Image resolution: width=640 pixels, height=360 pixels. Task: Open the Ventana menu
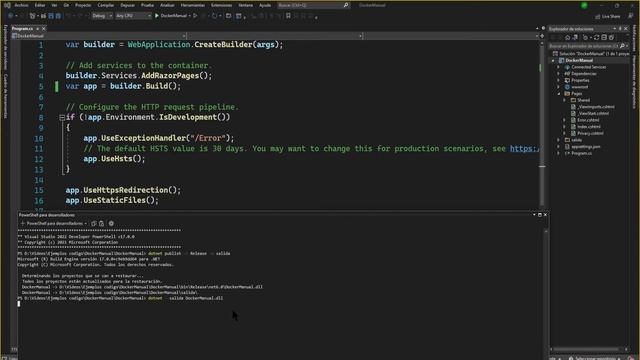[x=245, y=5]
